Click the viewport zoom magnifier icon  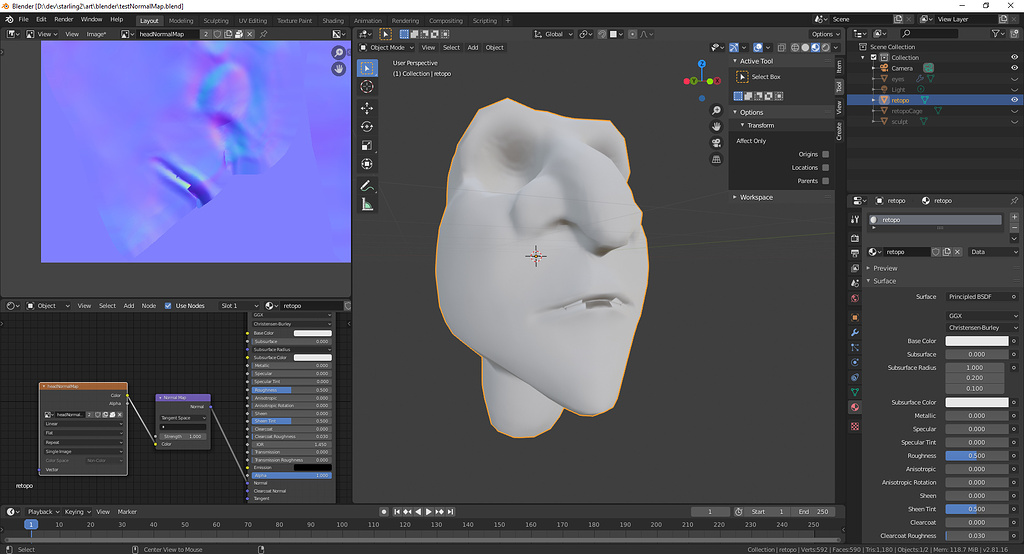(716, 110)
